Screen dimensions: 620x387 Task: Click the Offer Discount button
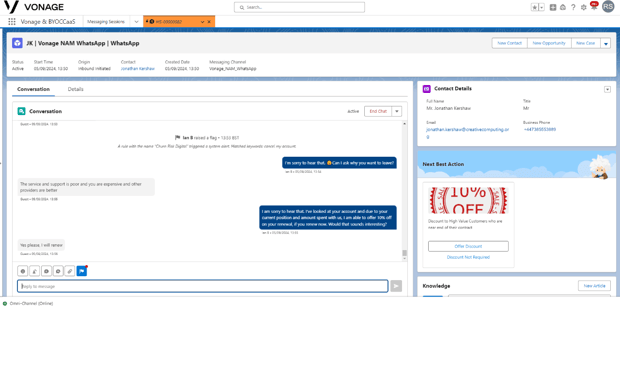(x=468, y=246)
